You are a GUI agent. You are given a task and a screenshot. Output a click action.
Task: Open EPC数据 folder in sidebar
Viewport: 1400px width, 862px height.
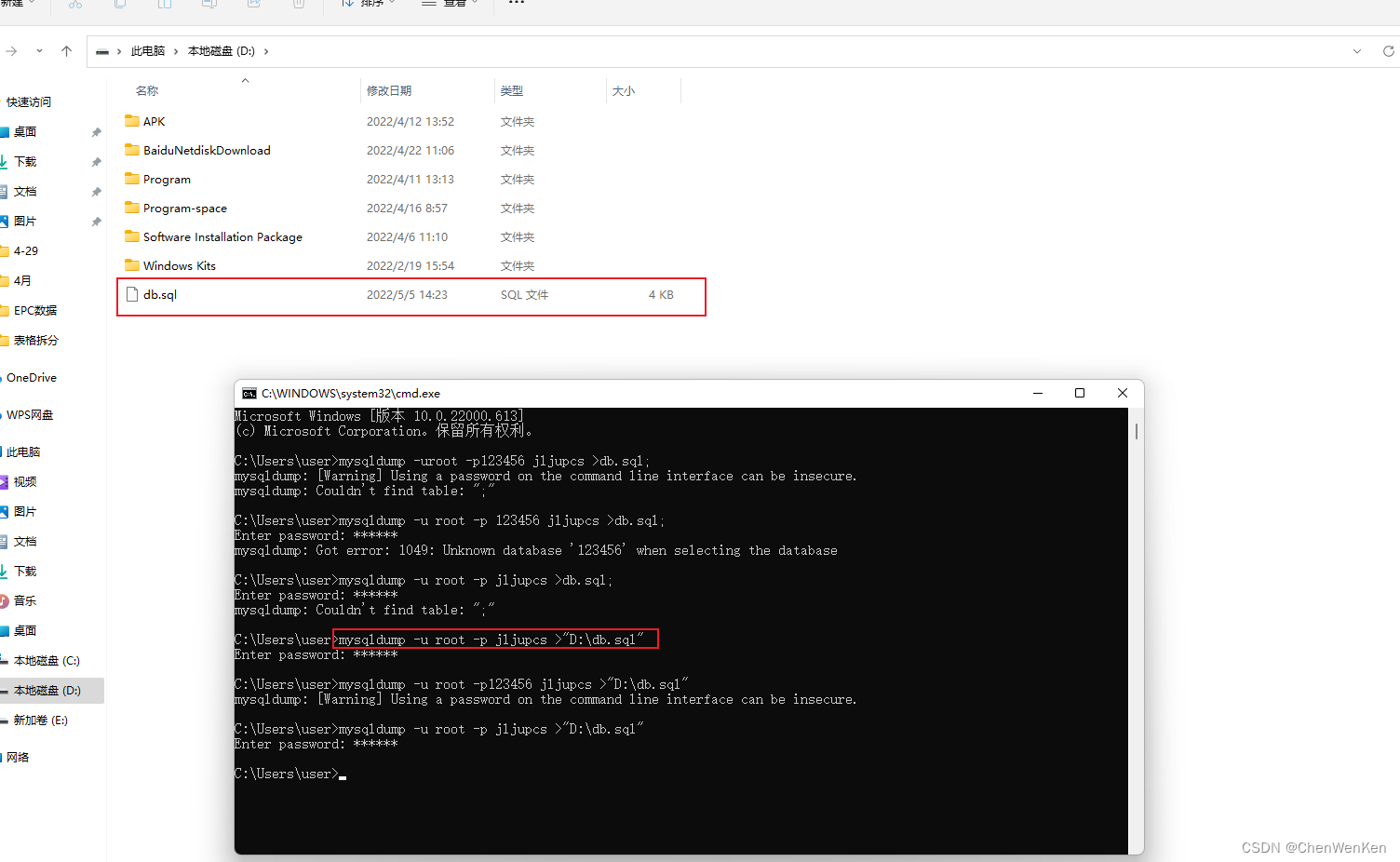(x=35, y=311)
